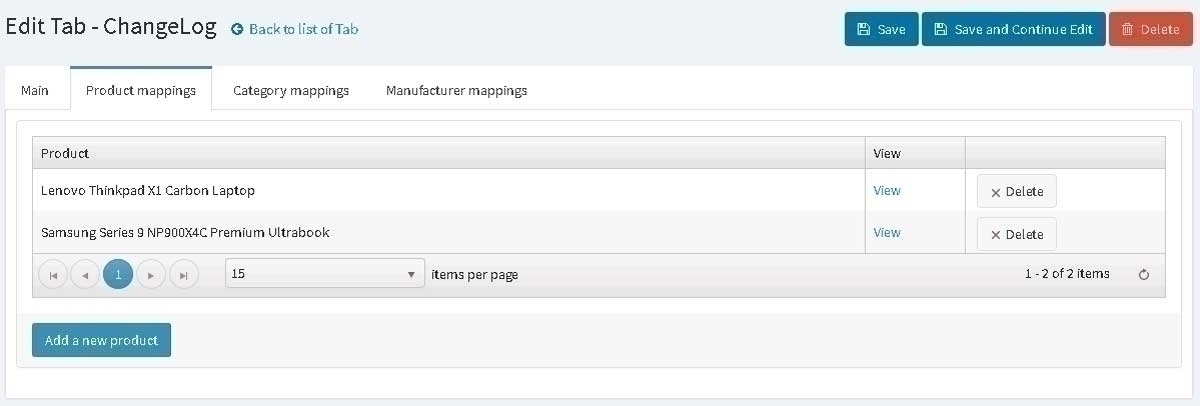Switch to the Main tab

[35, 90]
